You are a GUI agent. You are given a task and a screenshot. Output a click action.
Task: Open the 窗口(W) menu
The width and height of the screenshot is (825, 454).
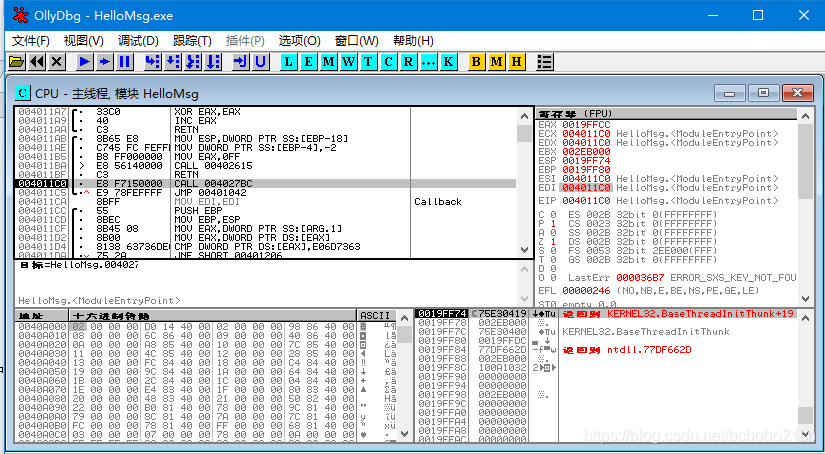point(356,41)
